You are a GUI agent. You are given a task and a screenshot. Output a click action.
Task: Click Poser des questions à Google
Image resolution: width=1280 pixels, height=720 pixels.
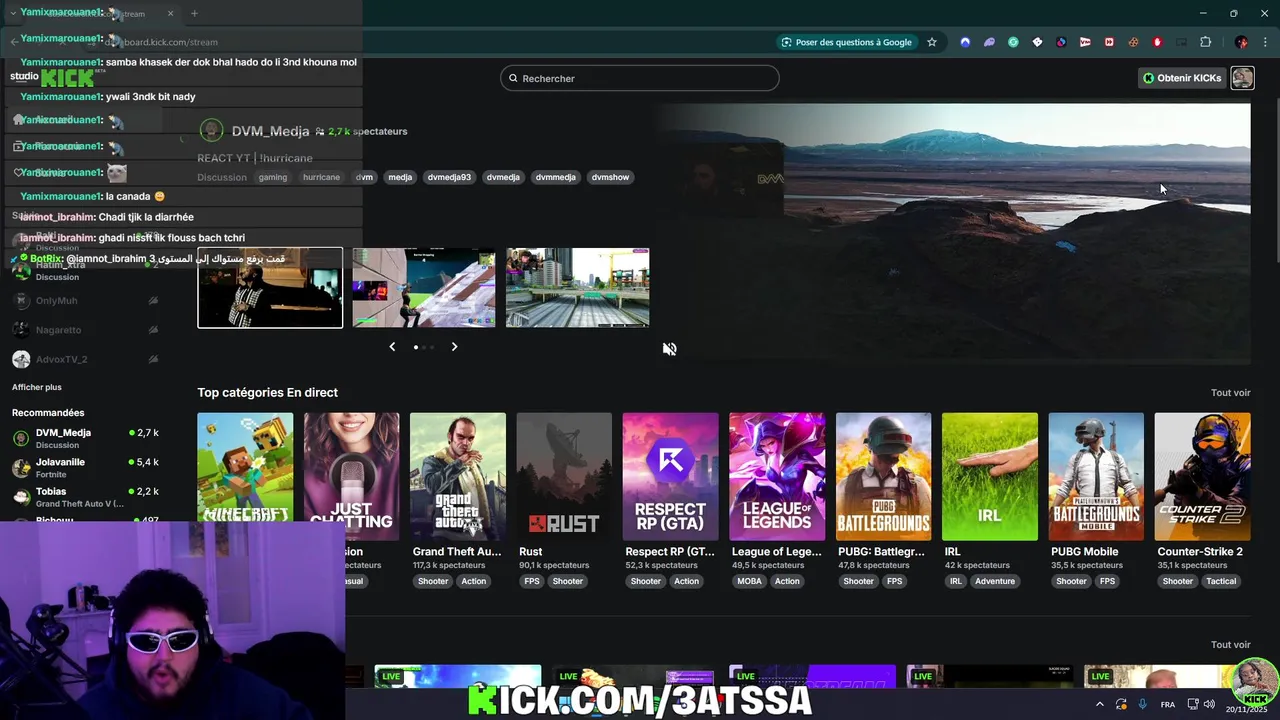click(x=846, y=42)
